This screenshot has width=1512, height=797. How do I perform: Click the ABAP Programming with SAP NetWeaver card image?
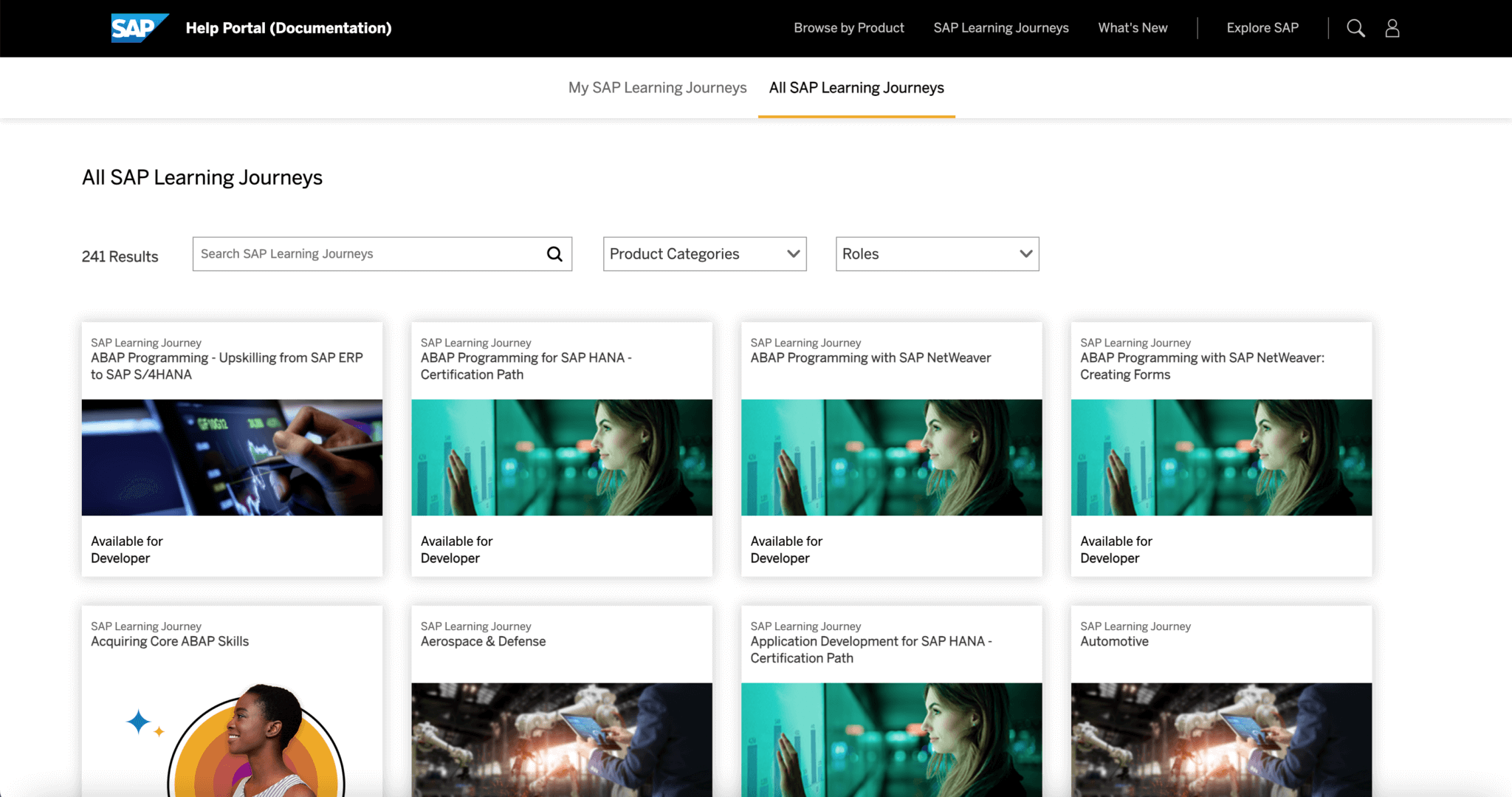(x=891, y=456)
